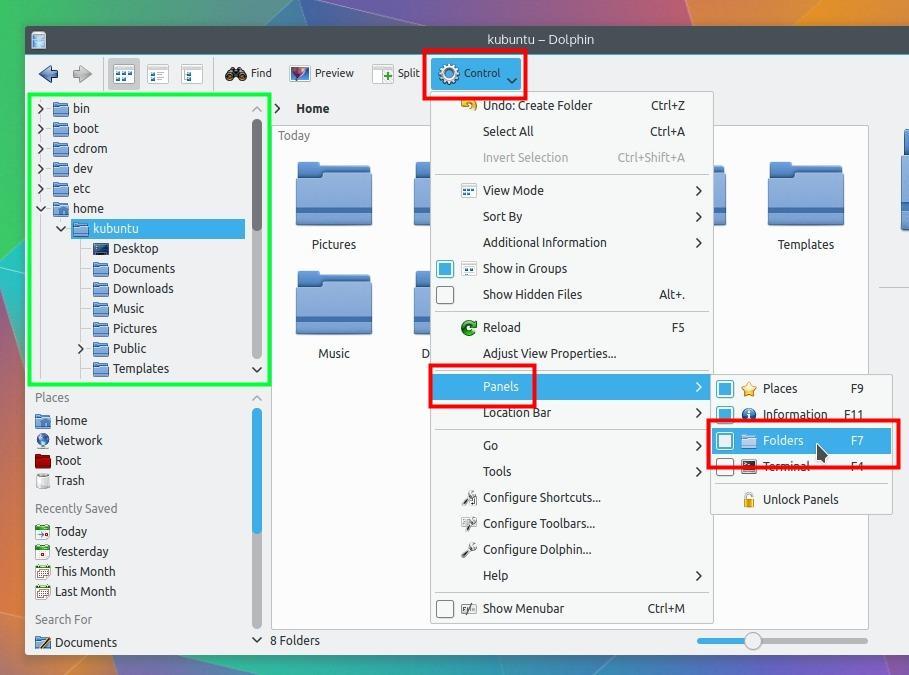Click the Back navigation arrow

pyautogui.click(x=47, y=73)
